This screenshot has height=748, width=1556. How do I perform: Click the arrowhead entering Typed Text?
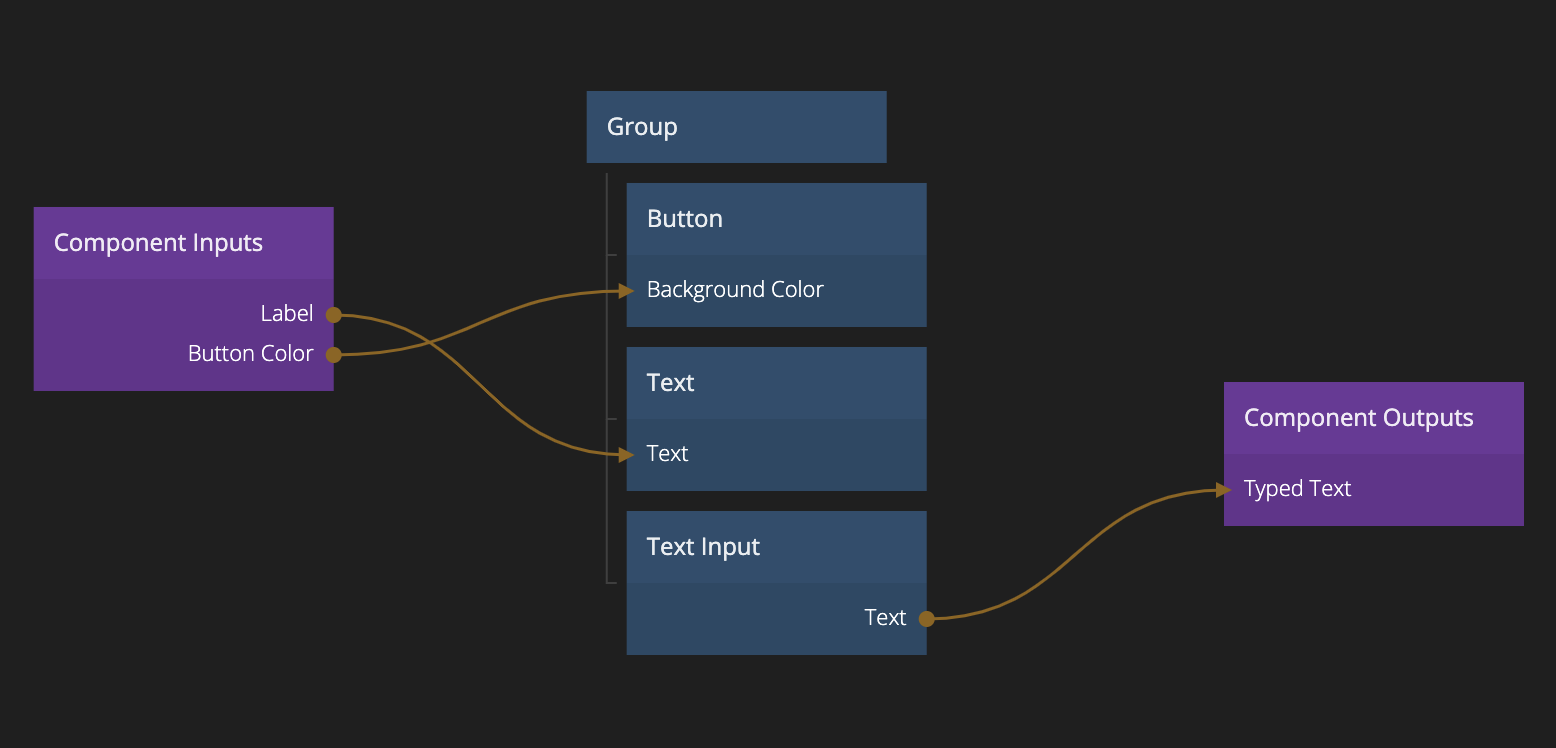coord(1223,489)
